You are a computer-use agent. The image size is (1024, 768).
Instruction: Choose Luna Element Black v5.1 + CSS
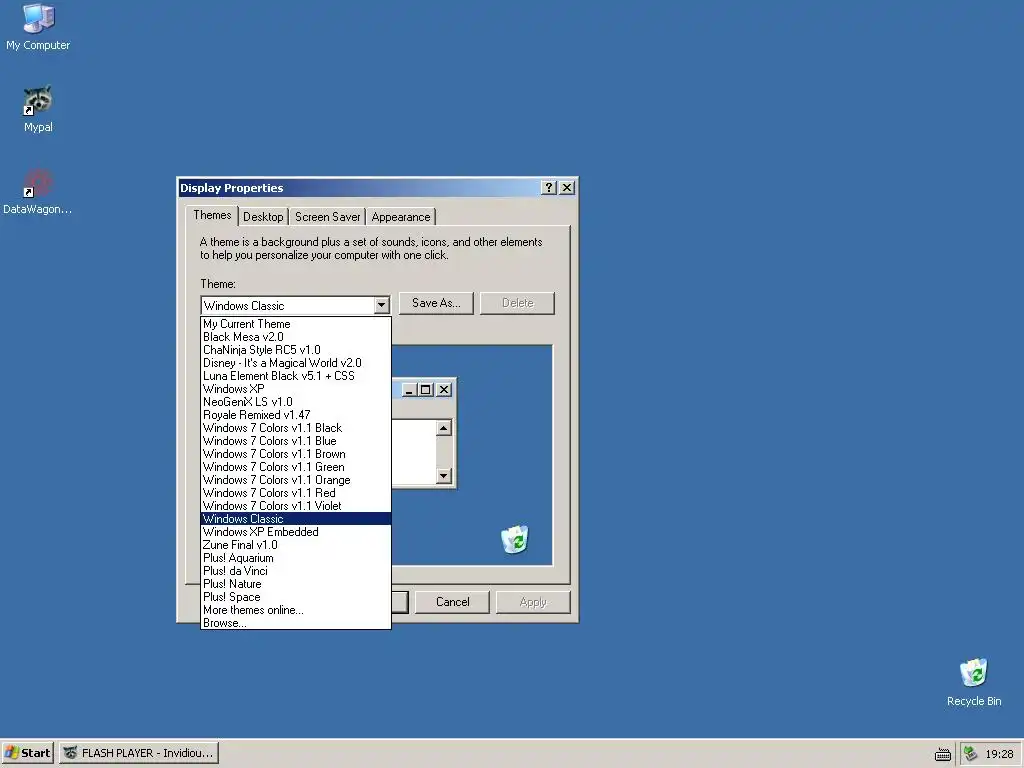296,376
